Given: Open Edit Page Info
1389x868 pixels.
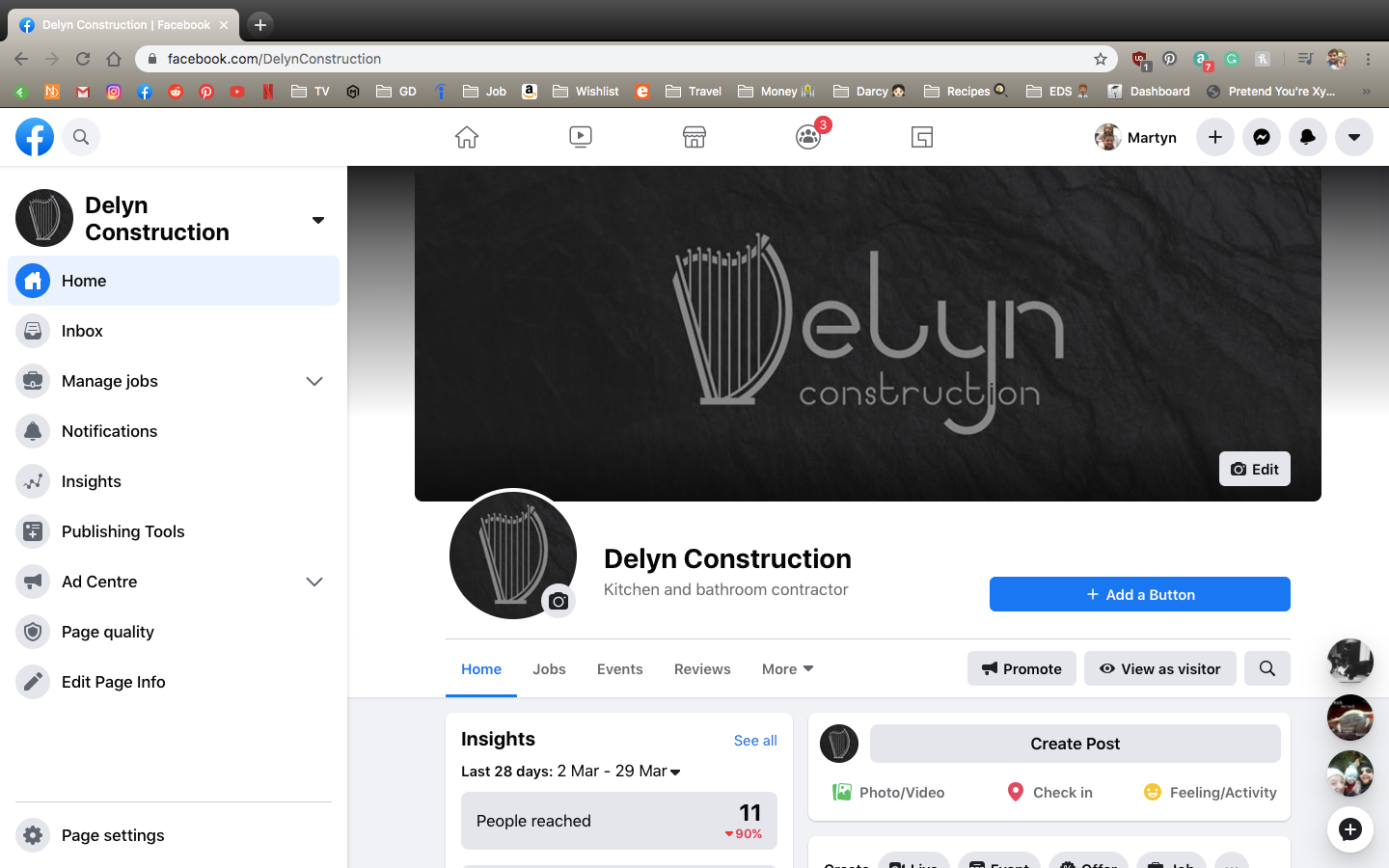Looking at the screenshot, I should click(x=174, y=682).
